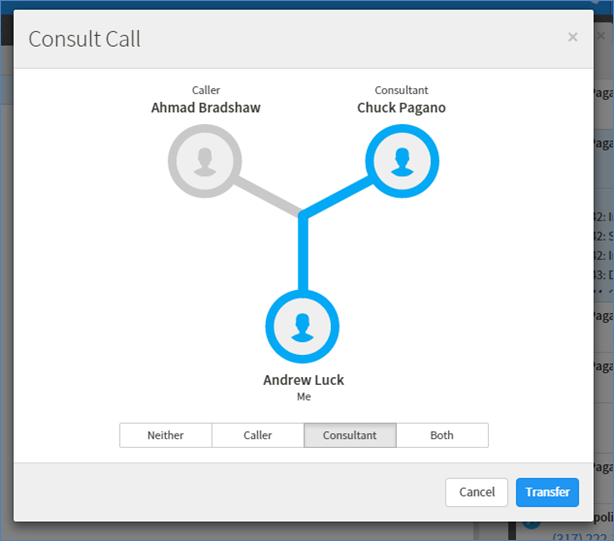
Task: Click the Consult Call dialog title
Action: coord(84,39)
